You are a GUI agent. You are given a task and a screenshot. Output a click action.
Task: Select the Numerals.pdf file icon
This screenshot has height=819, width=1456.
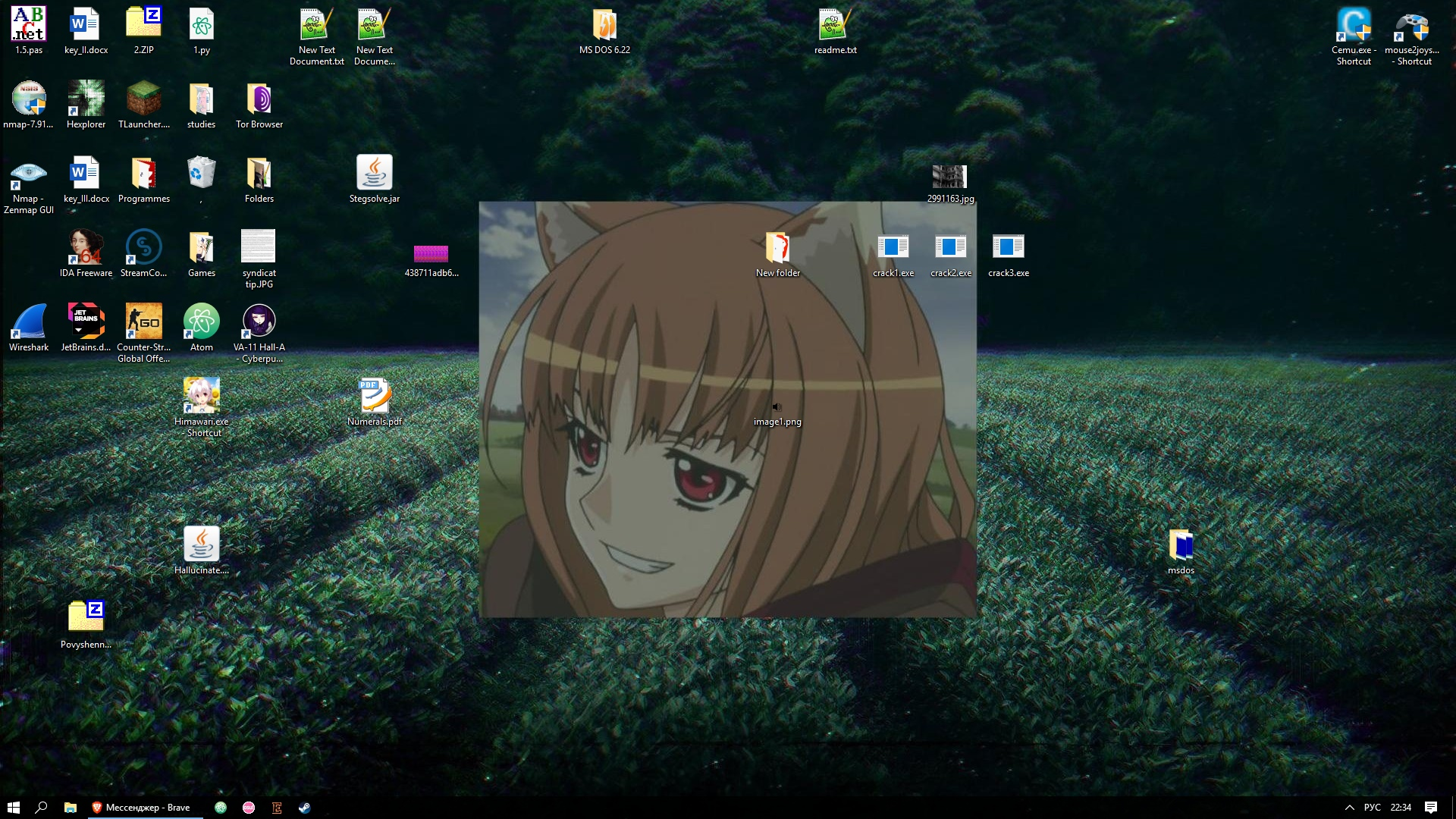pyautogui.click(x=374, y=396)
